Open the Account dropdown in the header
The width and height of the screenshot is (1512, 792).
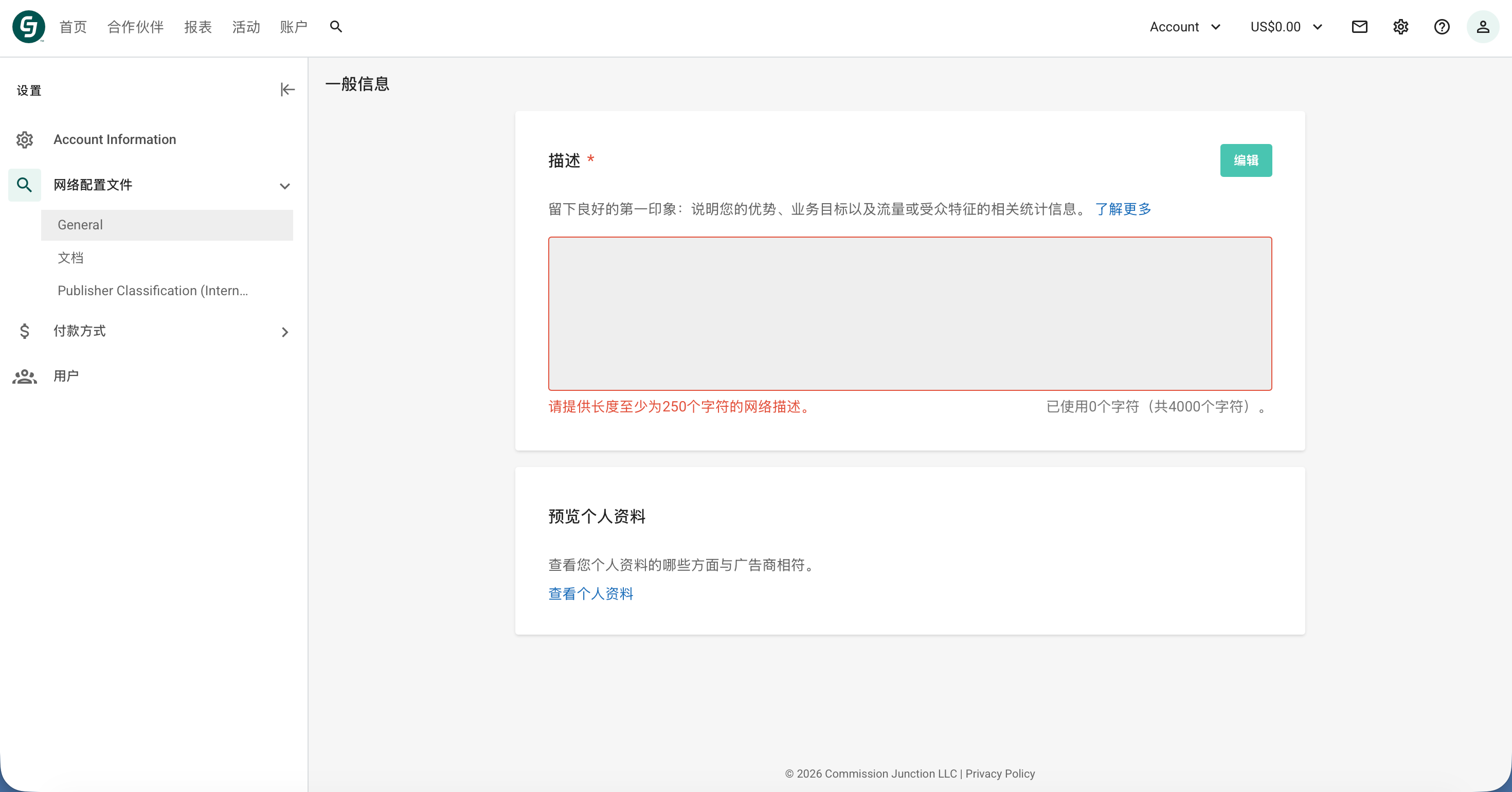point(1185,27)
